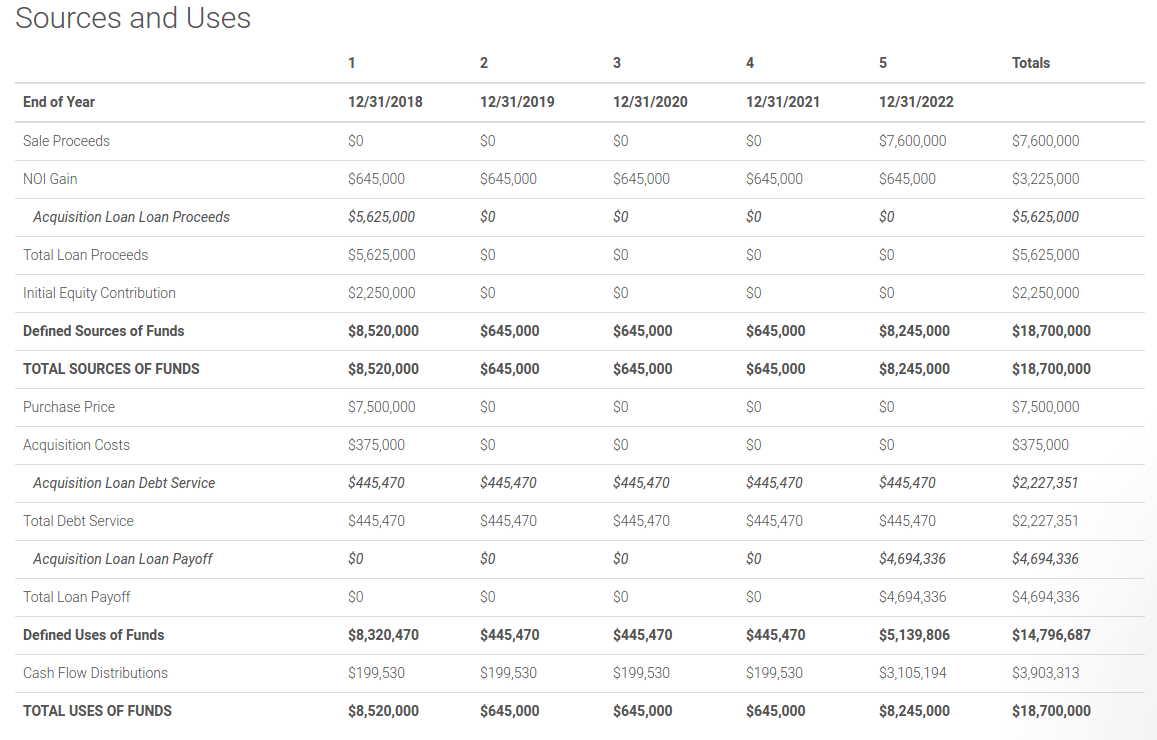
Task: Select the Total Debt Service total of $2,227,351
Action: (x=1045, y=521)
